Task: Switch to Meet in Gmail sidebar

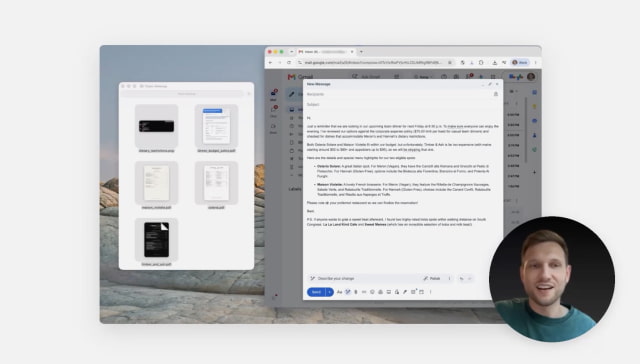Action: coord(273,128)
